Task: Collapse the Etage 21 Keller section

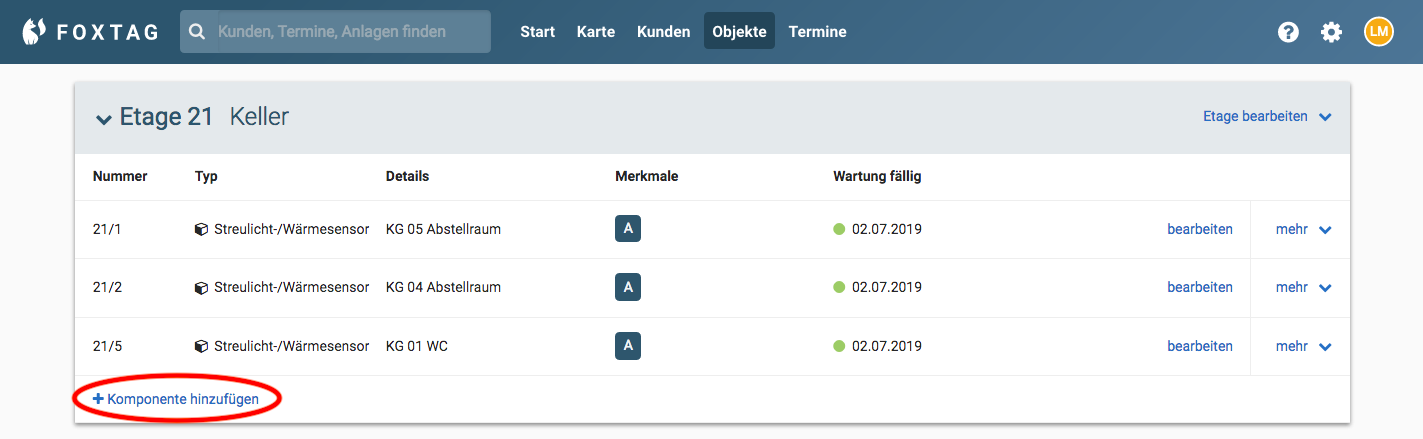Action: point(103,119)
